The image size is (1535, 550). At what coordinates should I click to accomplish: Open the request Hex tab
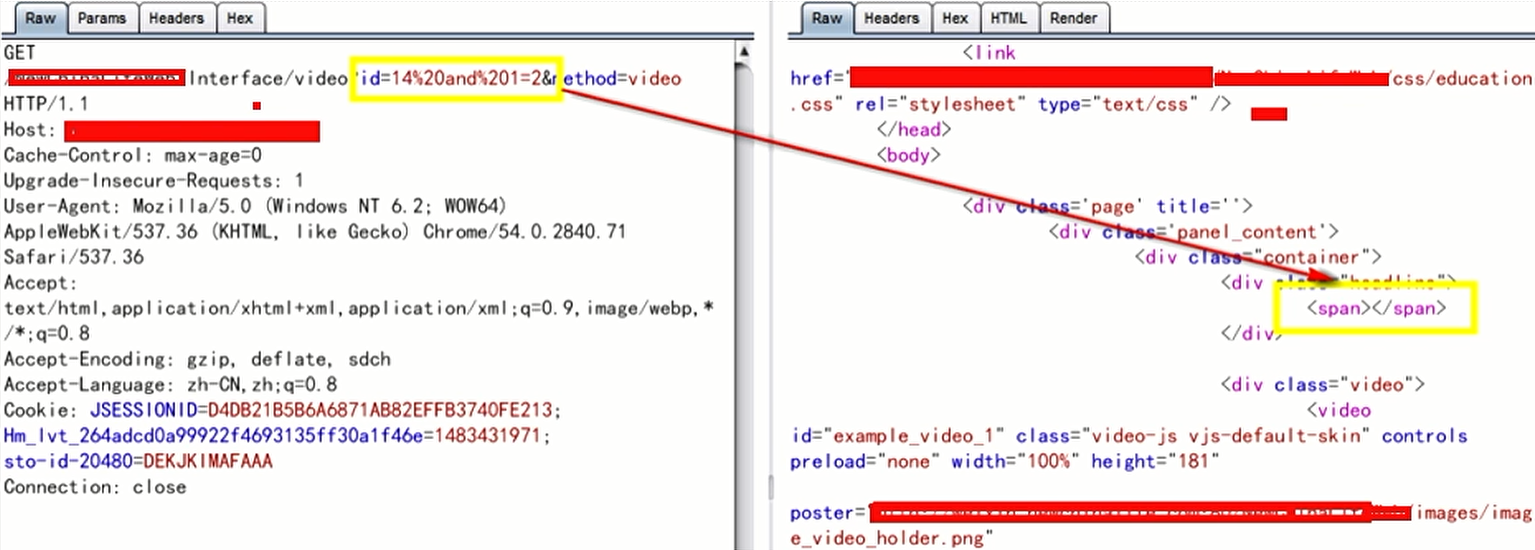(239, 18)
